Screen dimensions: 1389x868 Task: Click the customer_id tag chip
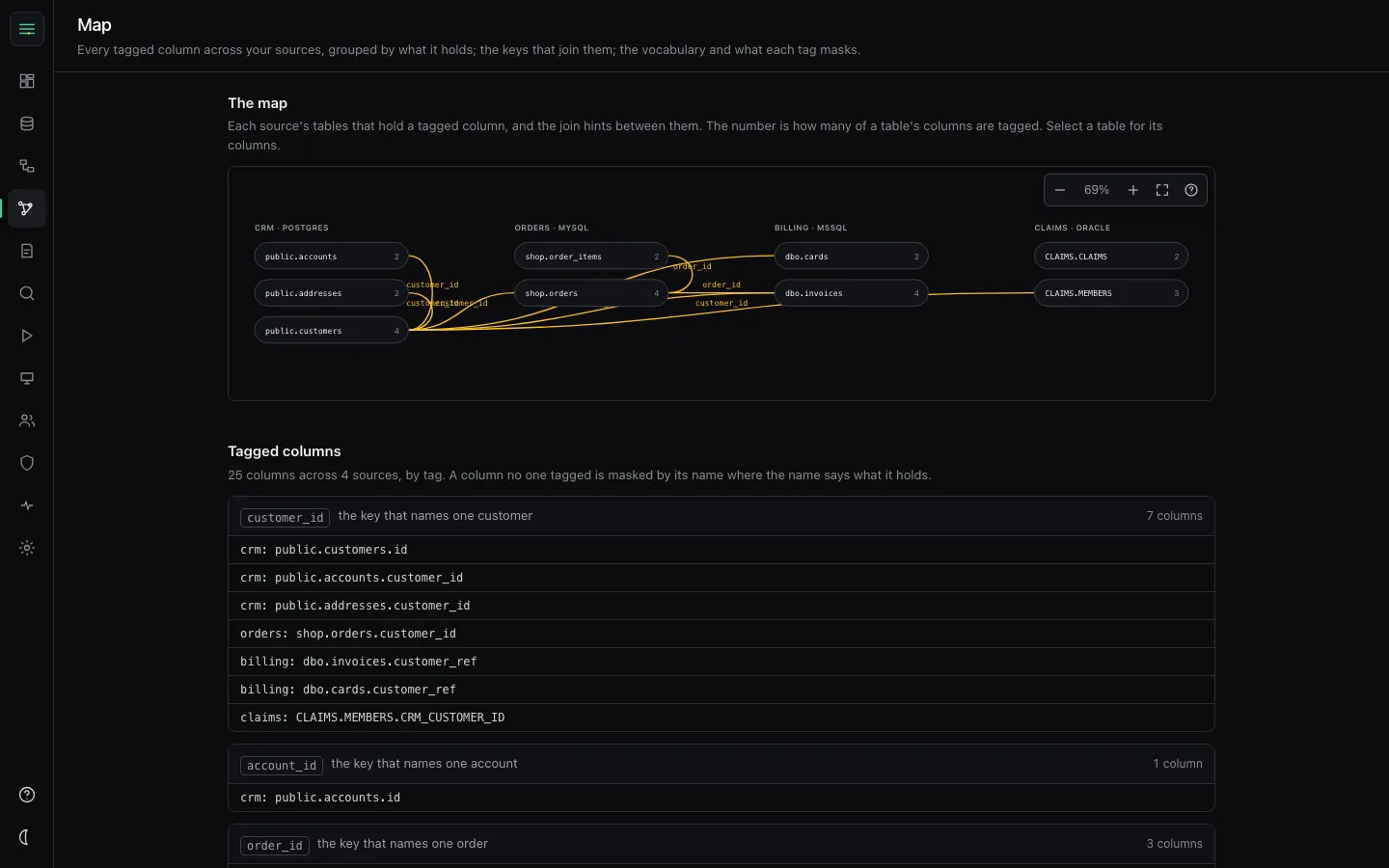pos(285,518)
